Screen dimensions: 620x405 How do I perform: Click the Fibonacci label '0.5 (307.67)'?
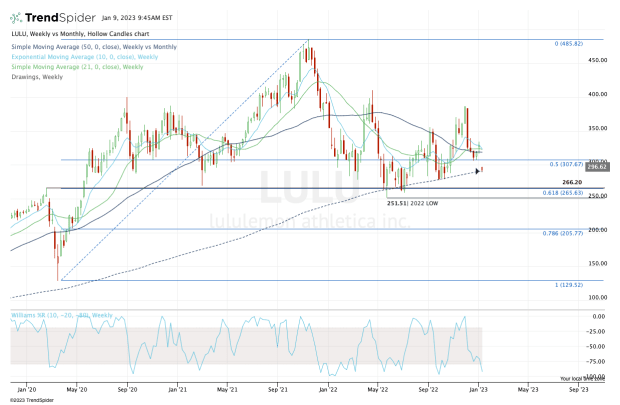[x=566, y=164]
